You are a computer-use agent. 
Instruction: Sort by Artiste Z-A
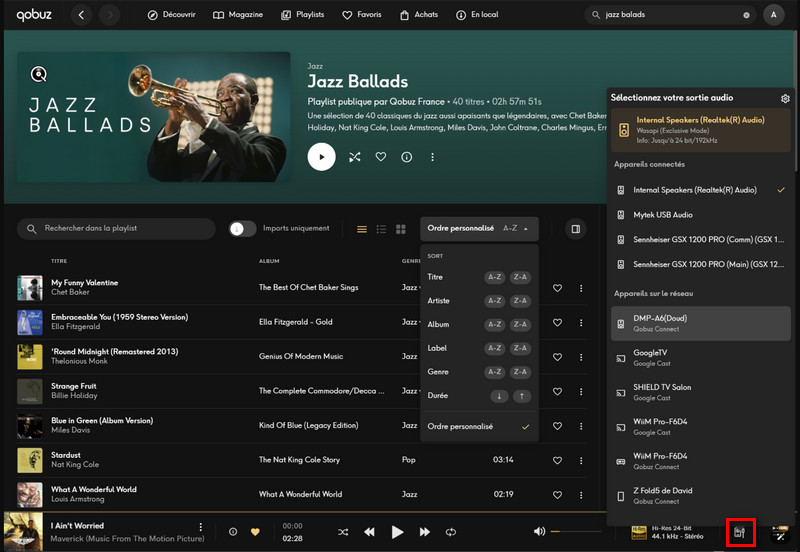520,300
